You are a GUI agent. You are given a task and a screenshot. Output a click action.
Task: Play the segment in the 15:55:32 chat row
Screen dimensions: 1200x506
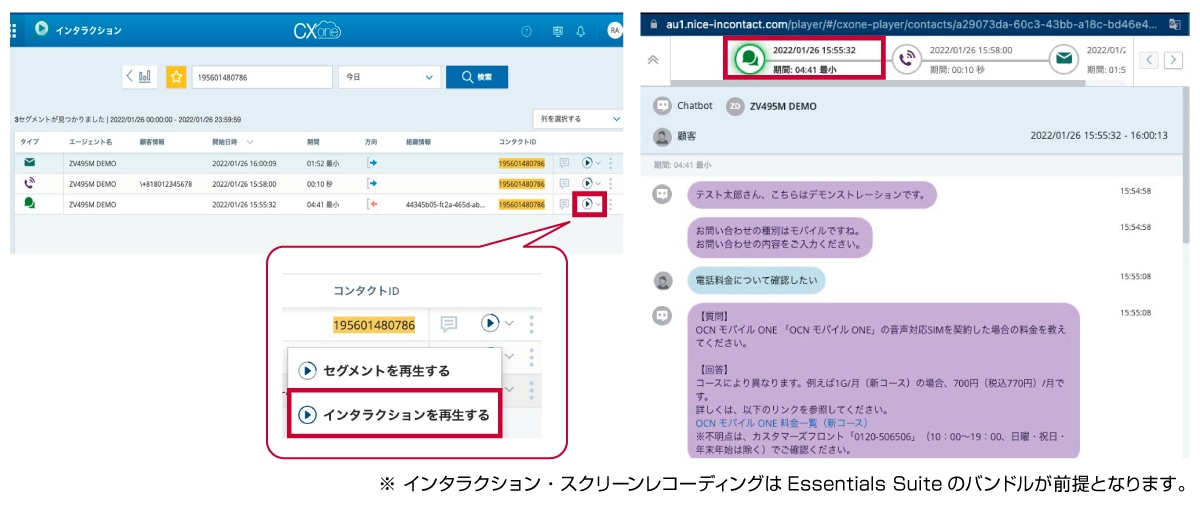[x=586, y=204]
